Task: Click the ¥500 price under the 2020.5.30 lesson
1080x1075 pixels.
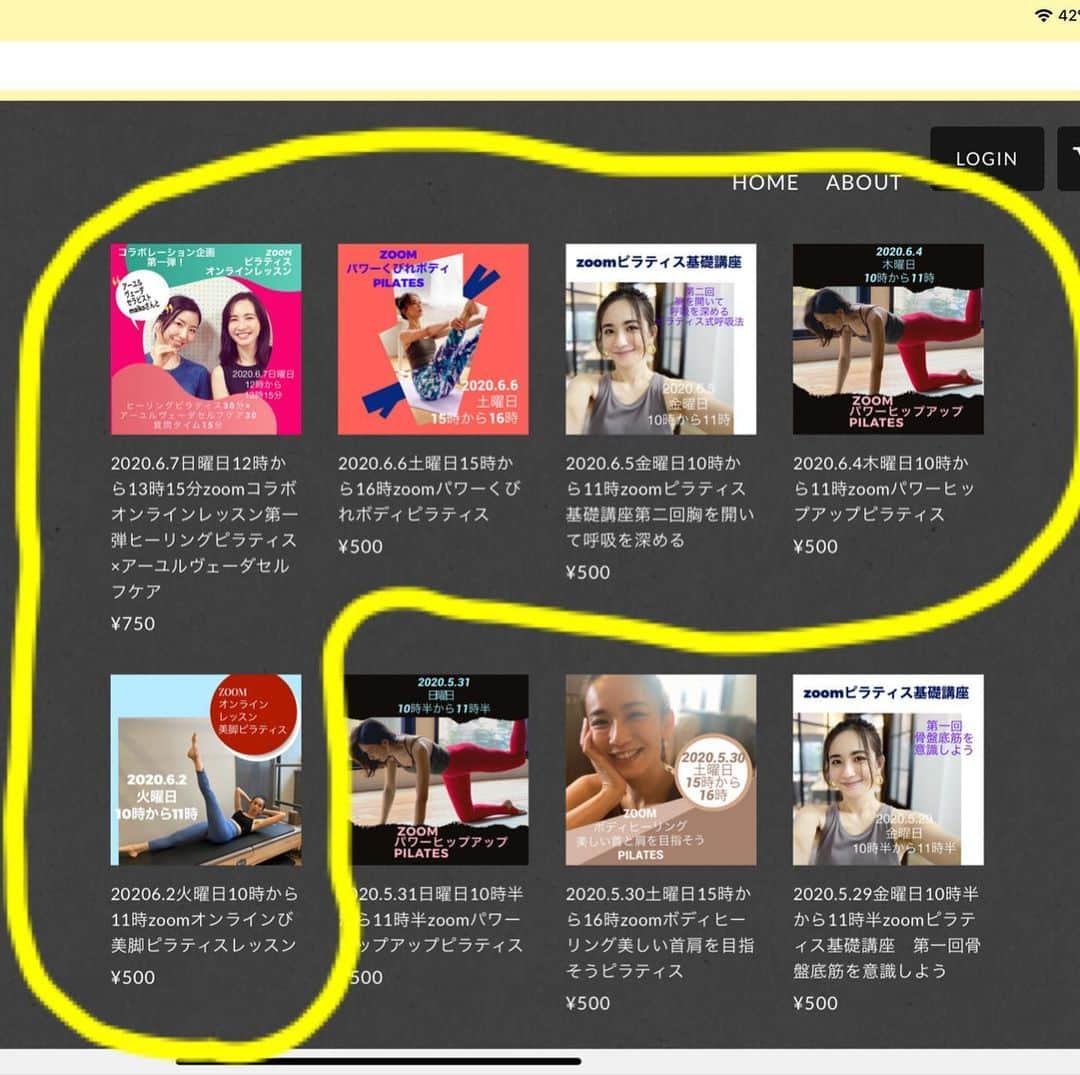Action: click(x=588, y=1003)
